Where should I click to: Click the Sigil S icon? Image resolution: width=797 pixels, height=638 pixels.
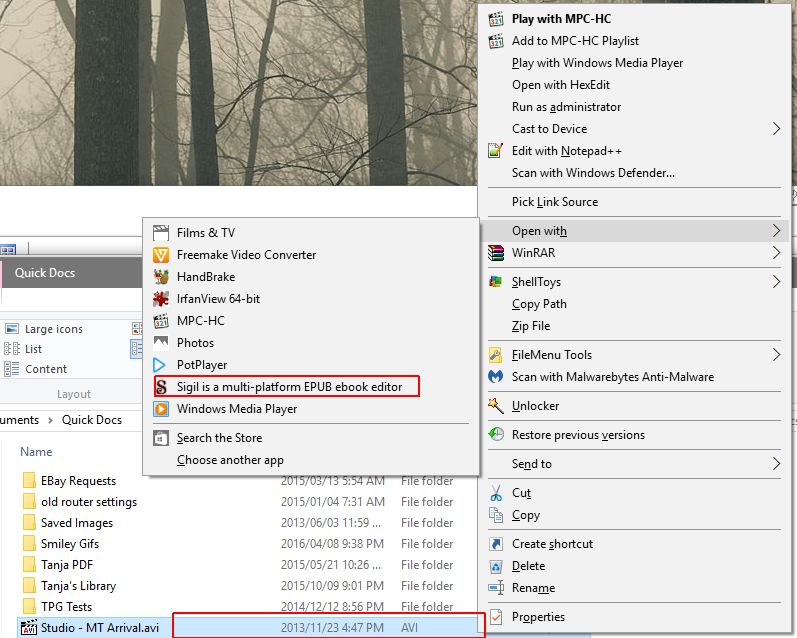coord(161,386)
